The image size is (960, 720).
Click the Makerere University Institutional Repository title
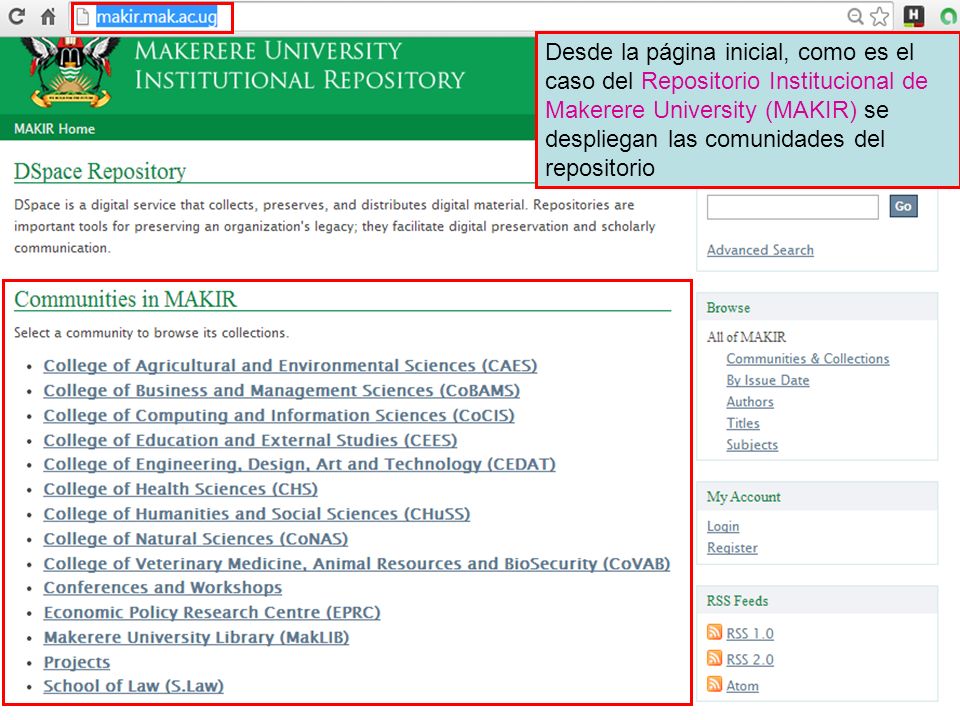tap(299, 66)
